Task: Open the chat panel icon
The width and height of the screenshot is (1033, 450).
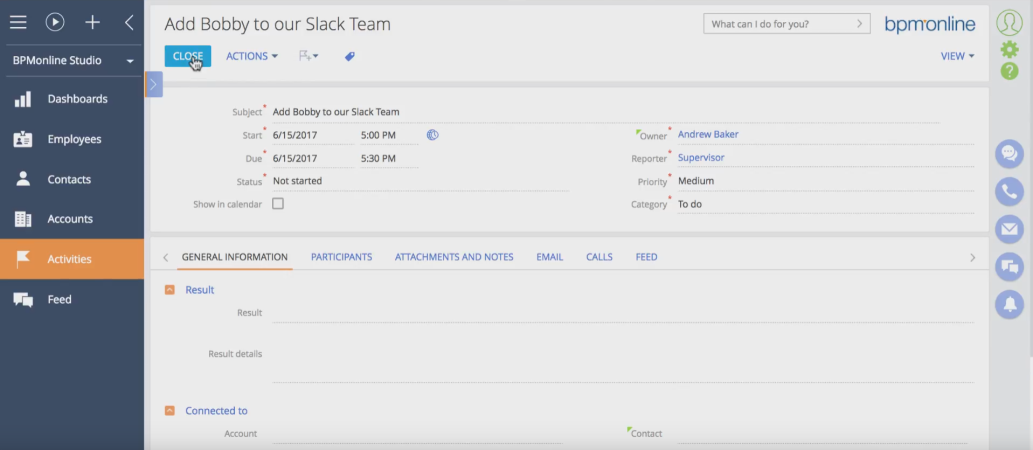Action: pos(1009,154)
